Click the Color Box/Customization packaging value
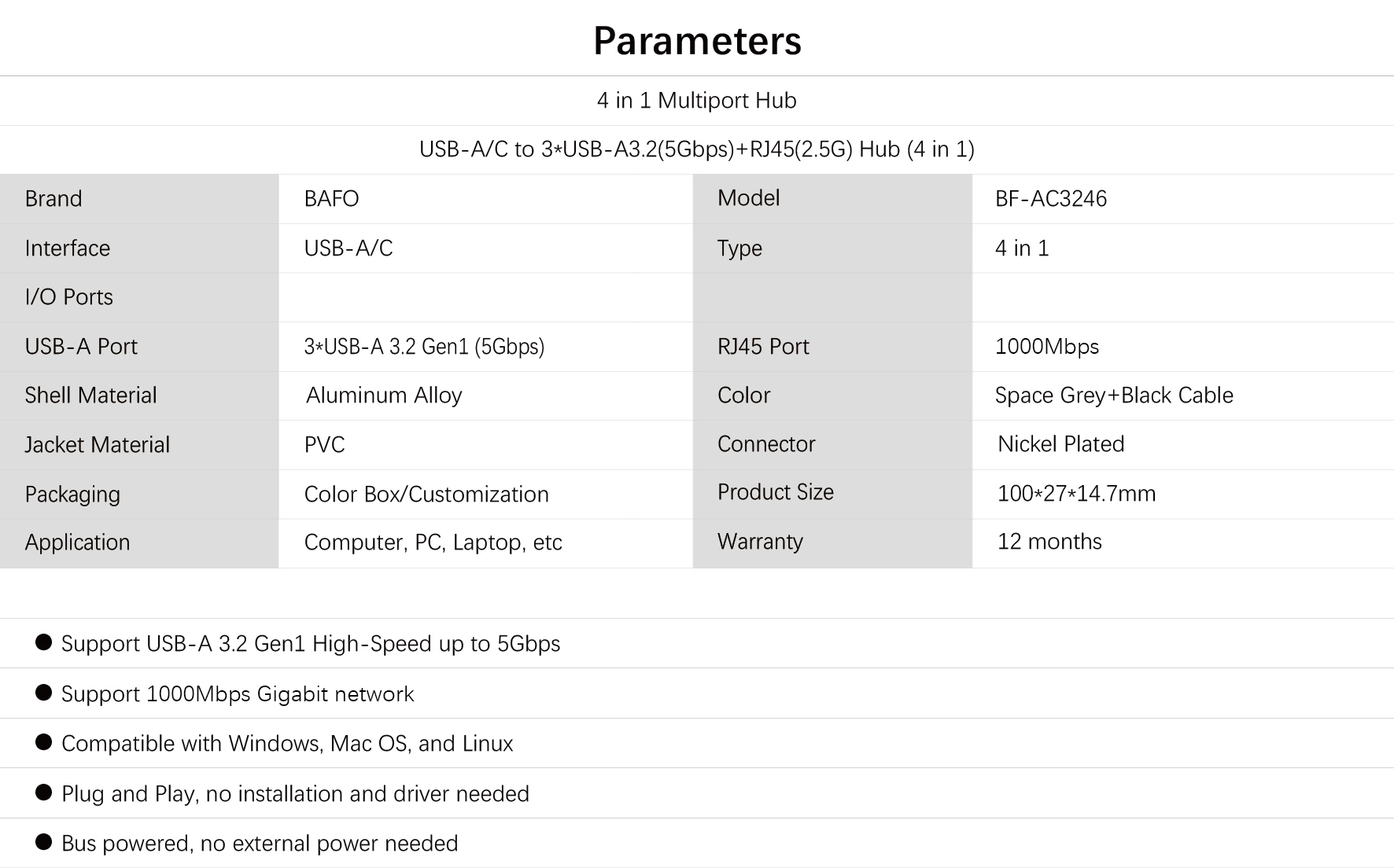This screenshot has height=868, width=1394. coord(426,495)
